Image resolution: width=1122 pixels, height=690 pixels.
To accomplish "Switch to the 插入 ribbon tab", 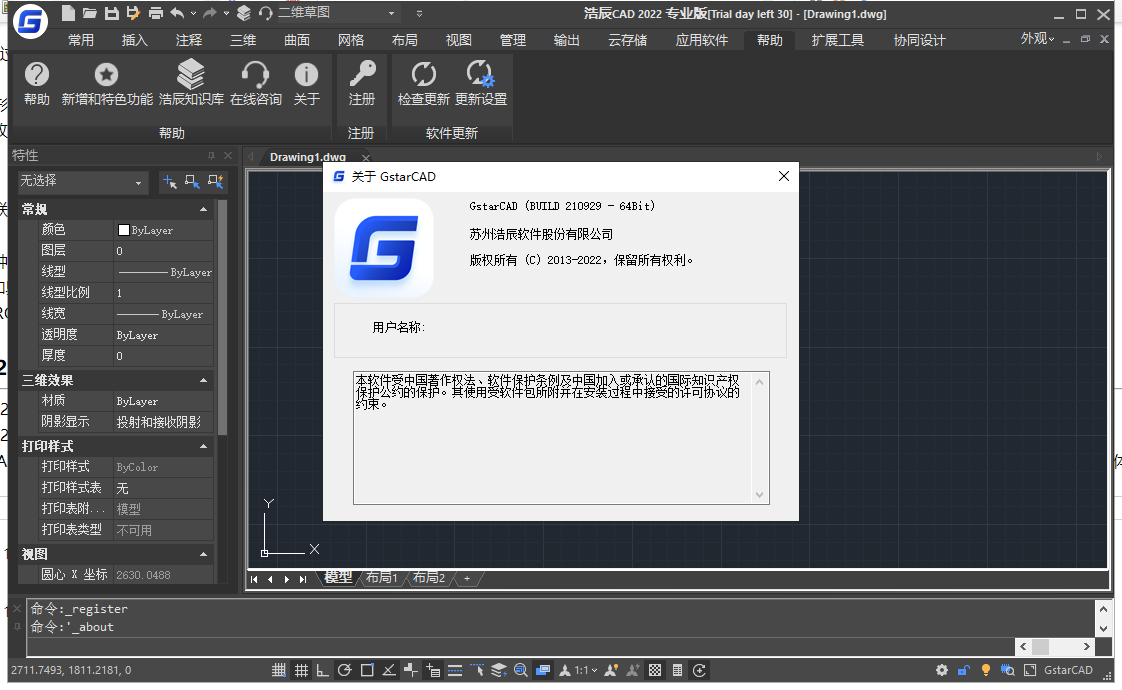I will pos(135,40).
